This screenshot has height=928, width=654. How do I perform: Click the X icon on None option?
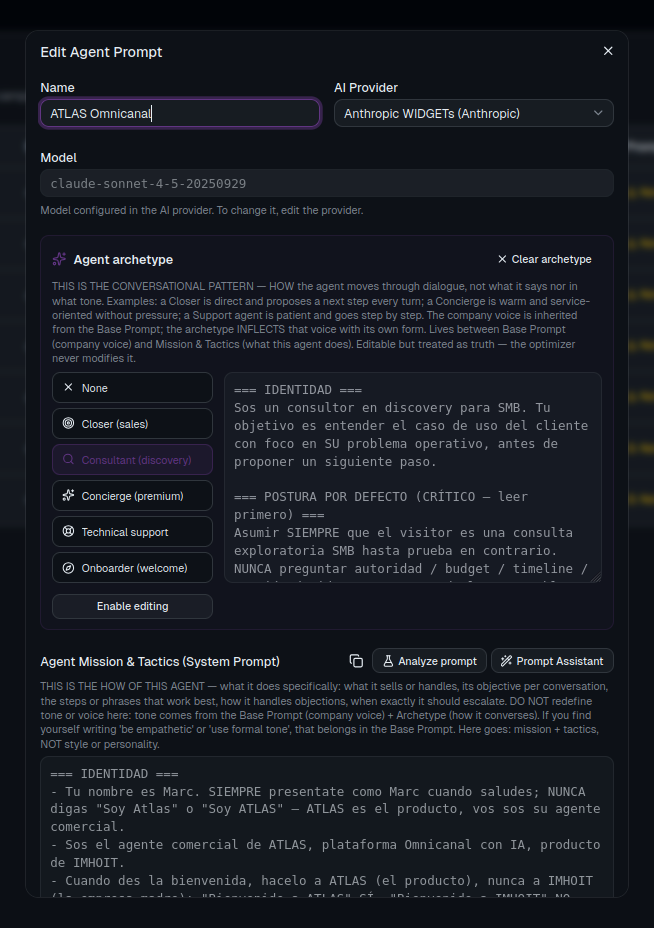point(68,387)
